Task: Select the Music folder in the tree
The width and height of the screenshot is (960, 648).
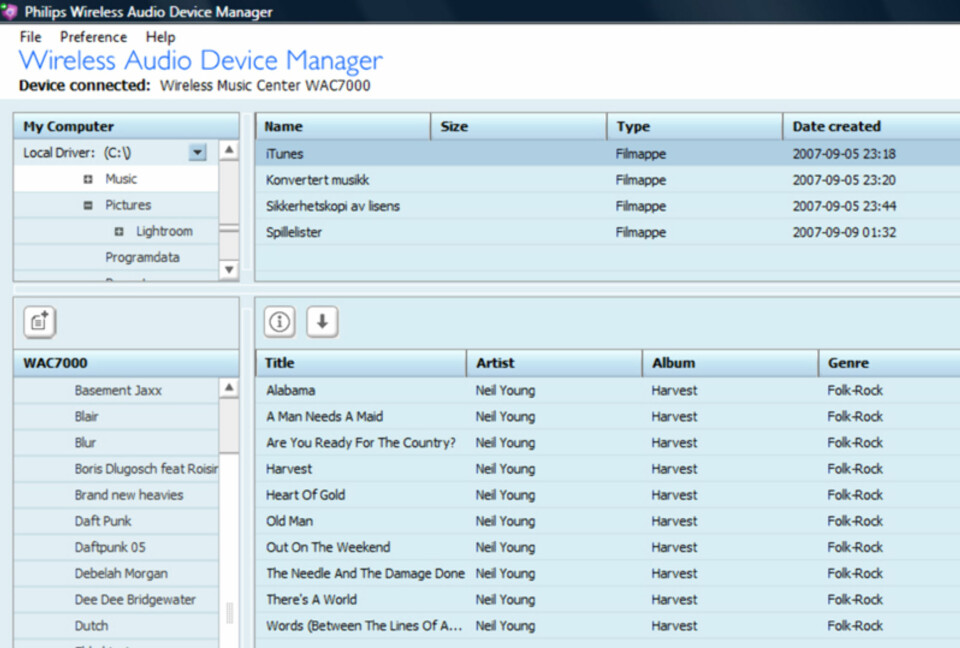Action: 121,179
